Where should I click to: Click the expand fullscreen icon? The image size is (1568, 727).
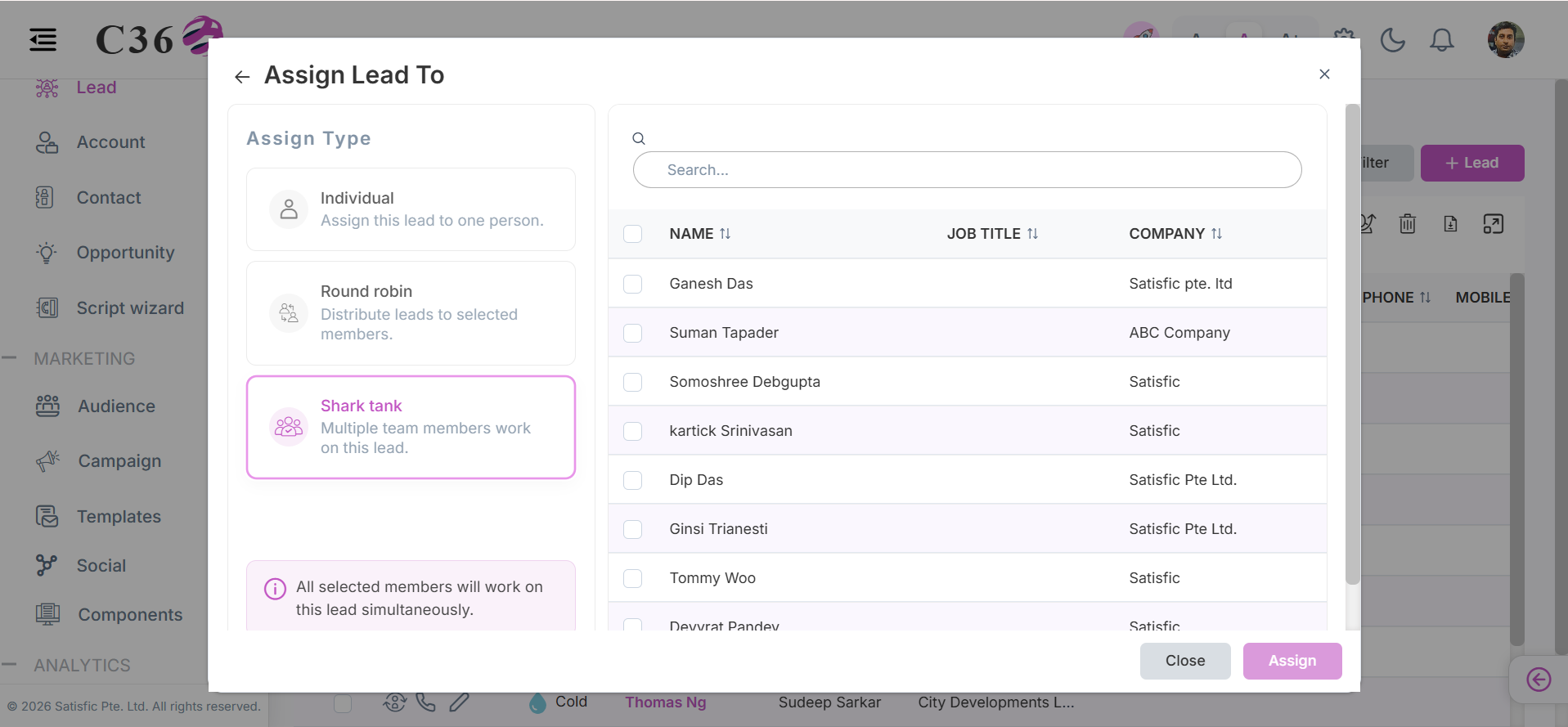pos(1493,223)
